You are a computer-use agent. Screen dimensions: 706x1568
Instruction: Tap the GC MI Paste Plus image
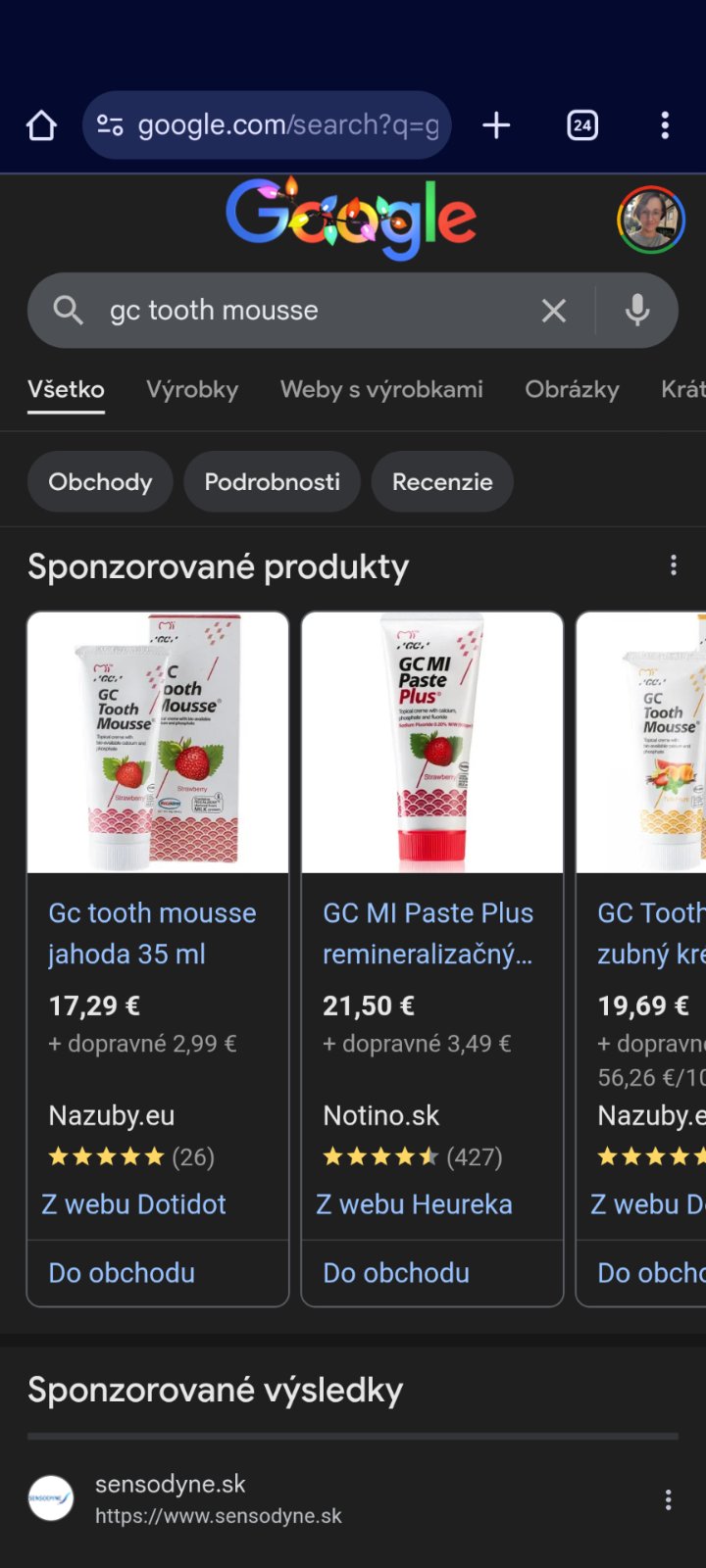(x=432, y=743)
